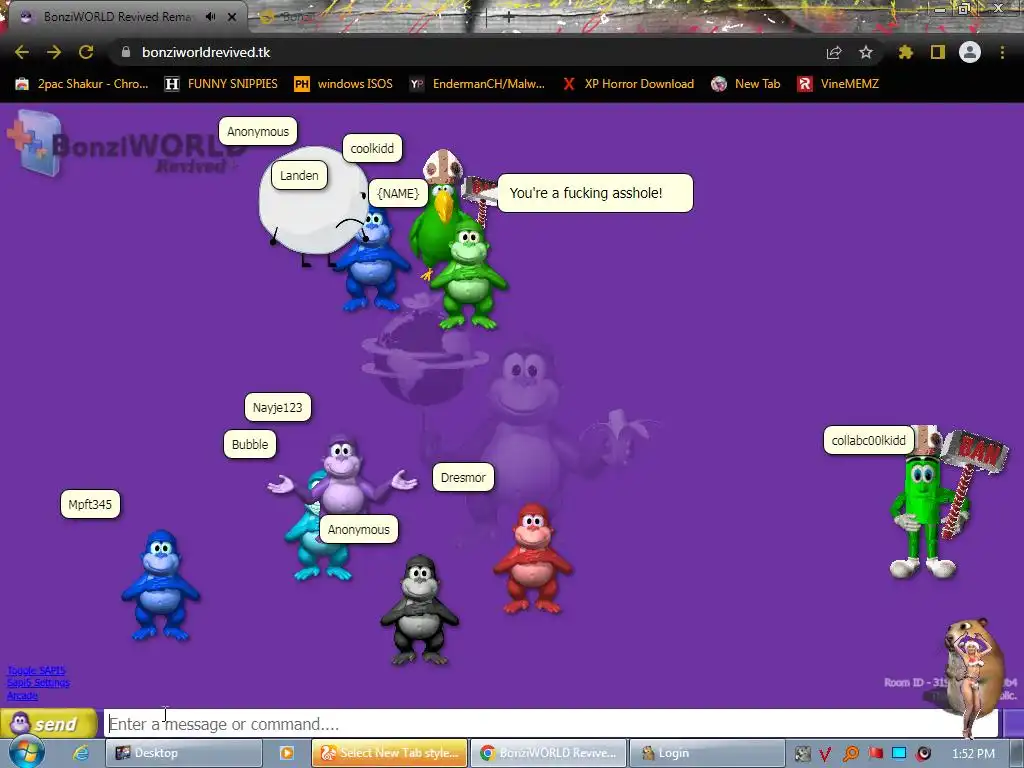
Task: Click the red V tray icon
Action: pos(825,754)
